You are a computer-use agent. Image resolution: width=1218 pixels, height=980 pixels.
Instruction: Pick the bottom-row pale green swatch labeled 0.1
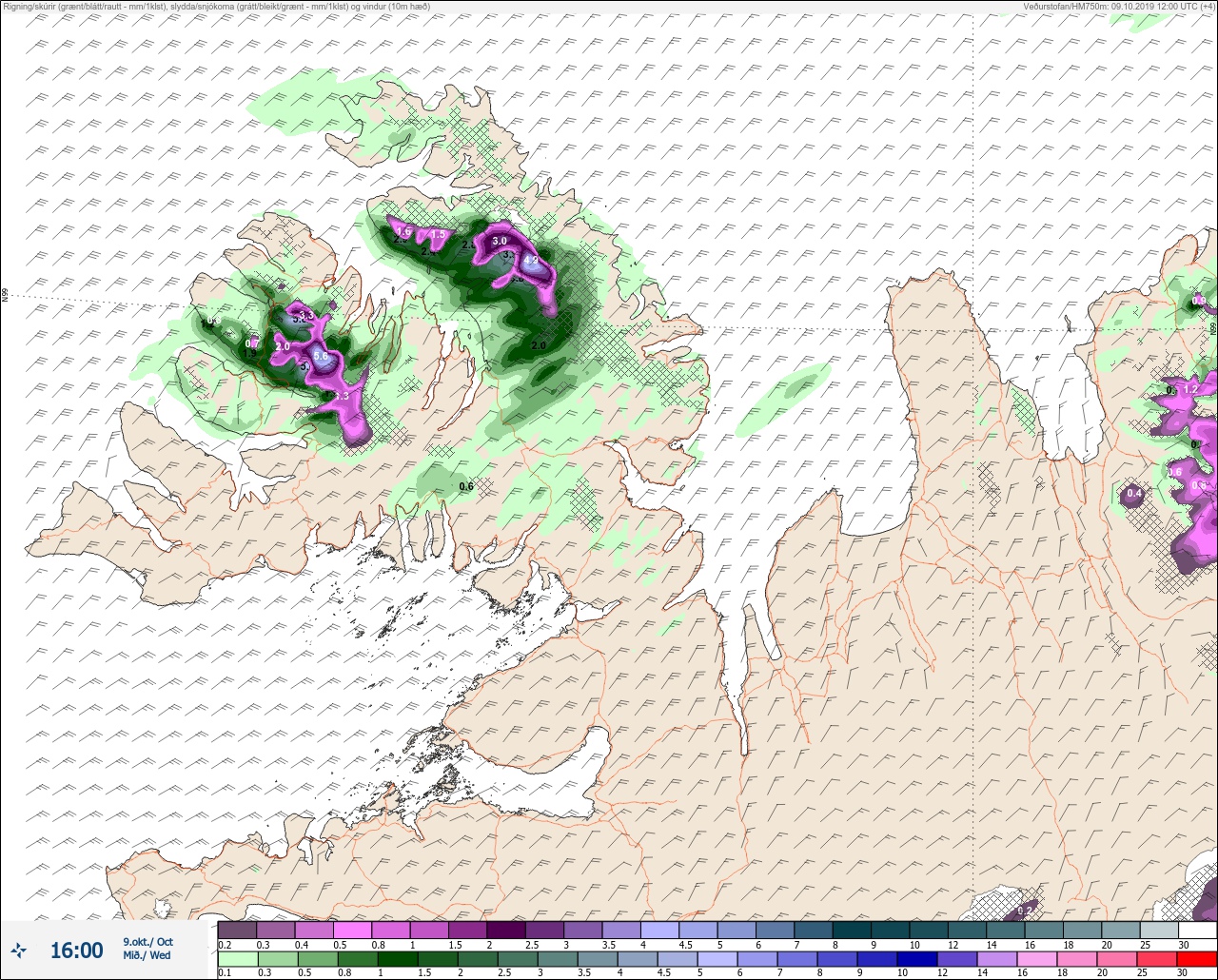(x=237, y=958)
